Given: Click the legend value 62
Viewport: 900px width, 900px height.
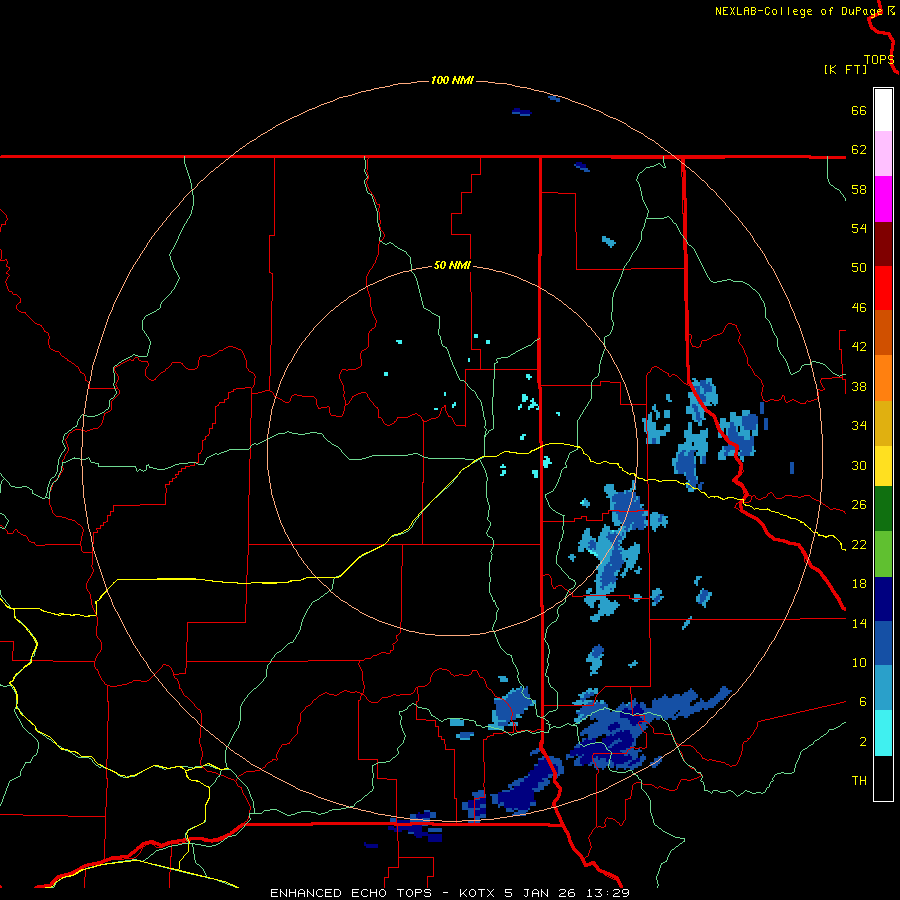Looking at the screenshot, I should [859, 150].
